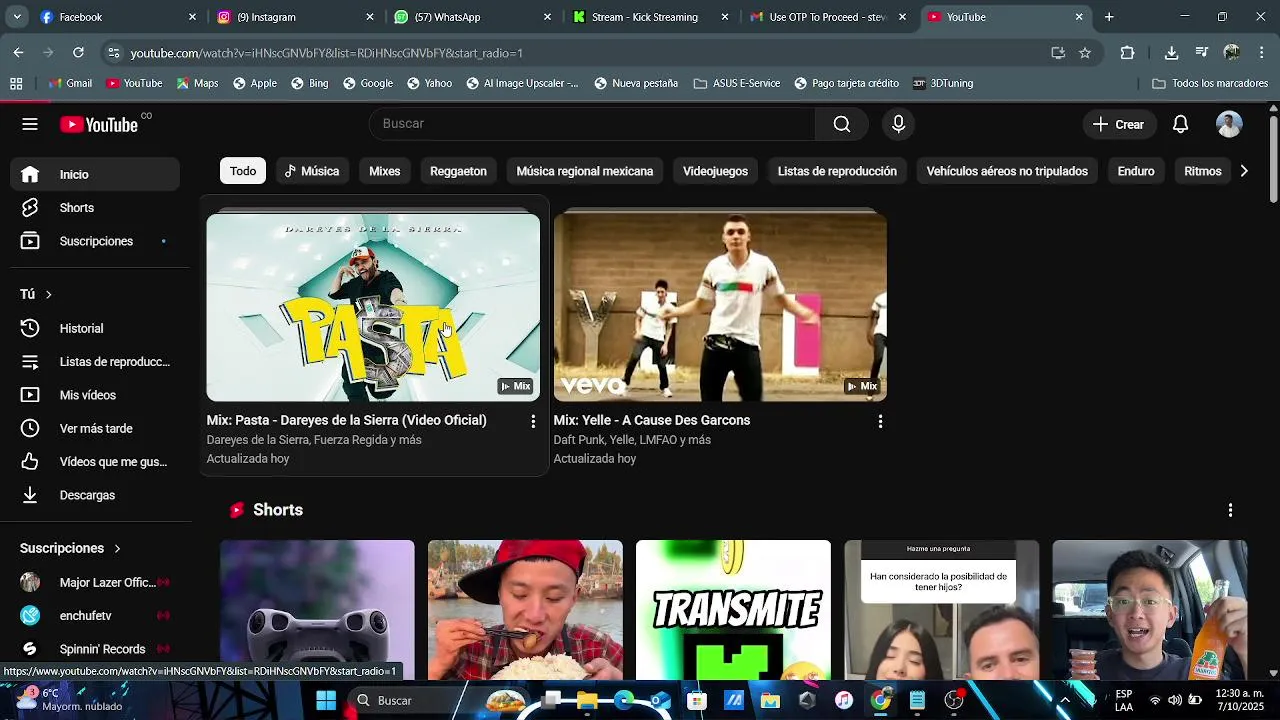Open Vídeos que me gustan list
Viewport: 1280px width, 720px height.
(x=96, y=462)
